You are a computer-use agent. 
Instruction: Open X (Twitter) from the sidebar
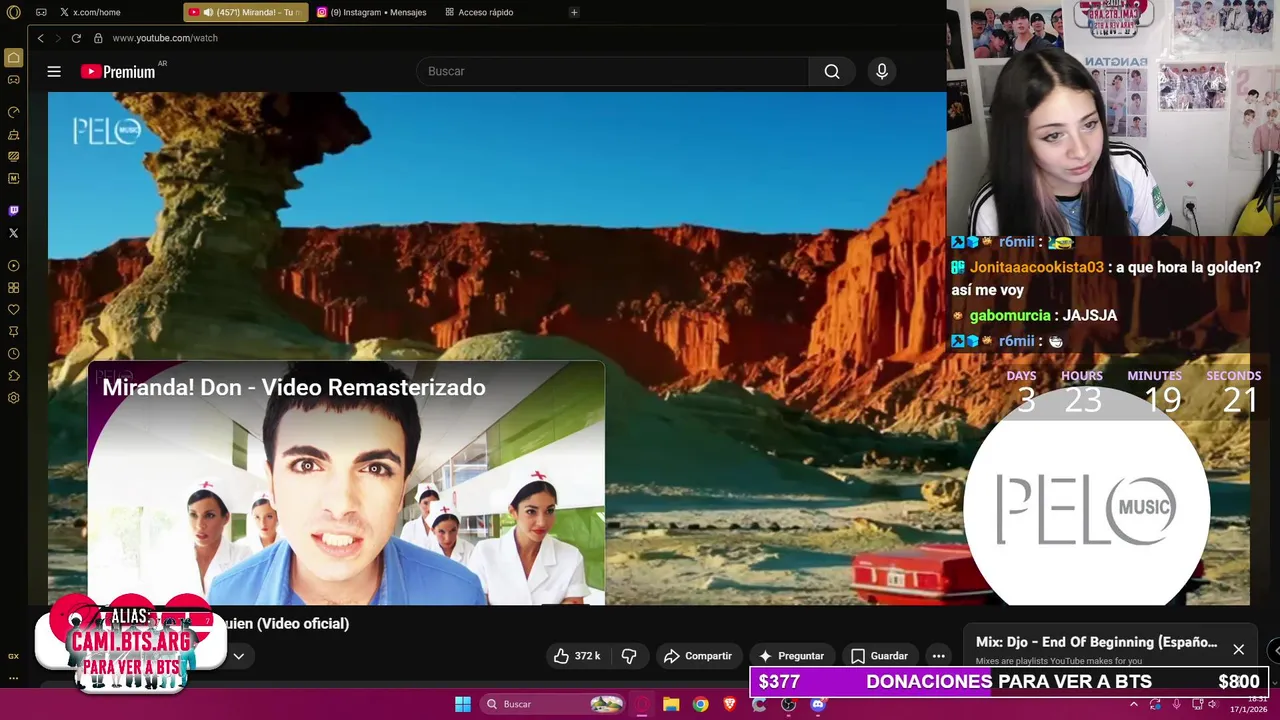13,233
